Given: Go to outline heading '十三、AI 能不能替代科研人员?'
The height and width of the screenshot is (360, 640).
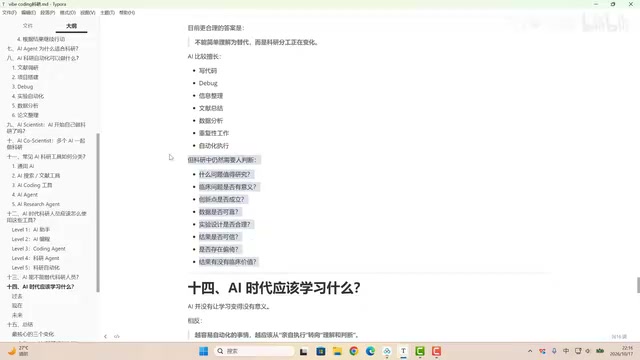Looking at the screenshot, I should pos(43,277).
